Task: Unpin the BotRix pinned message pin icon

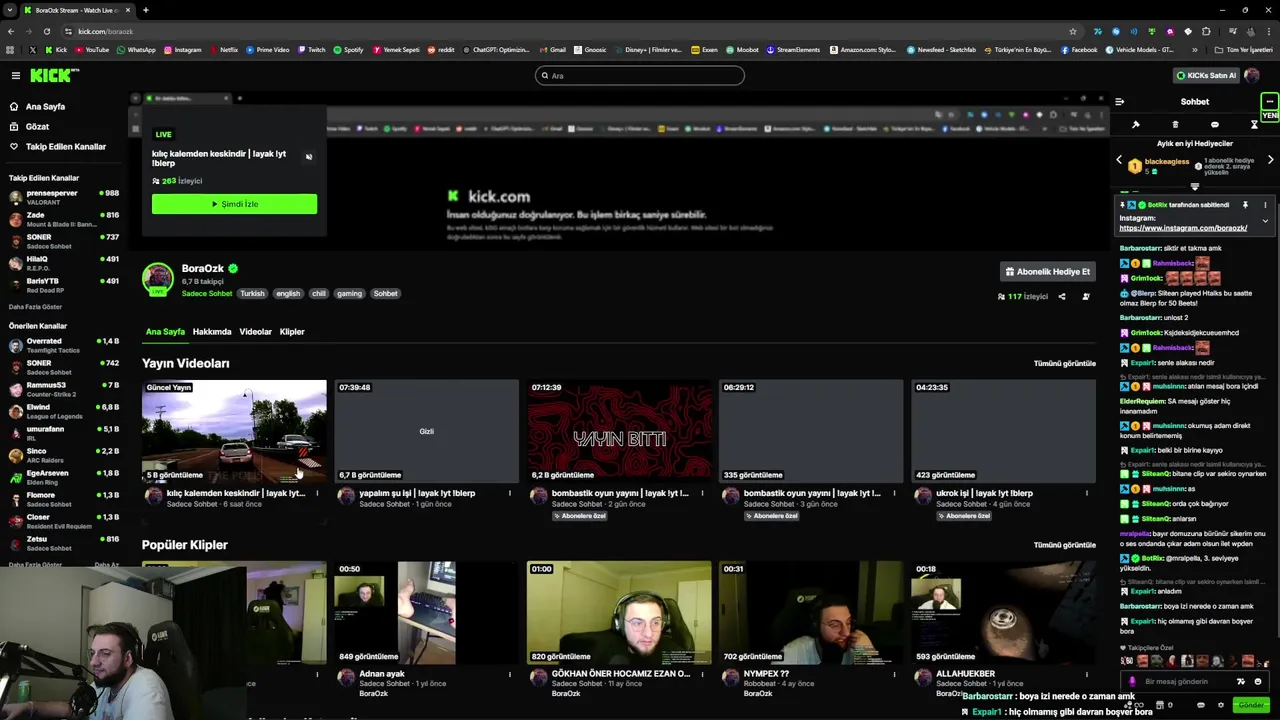Action: [1245, 205]
